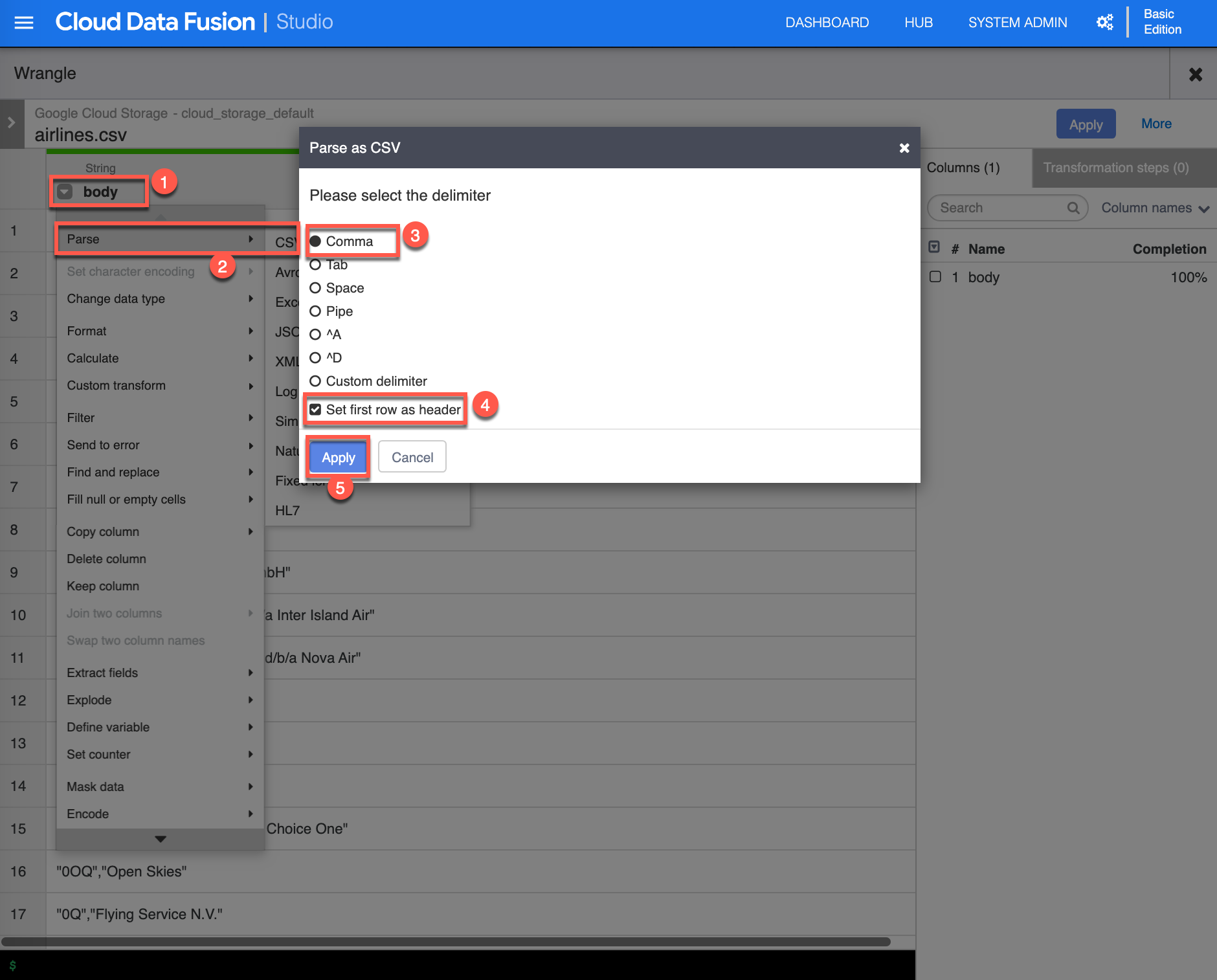This screenshot has height=980, width=1217.
Task: Close the Wrangle panel with the X
Action: point(1195,74)
